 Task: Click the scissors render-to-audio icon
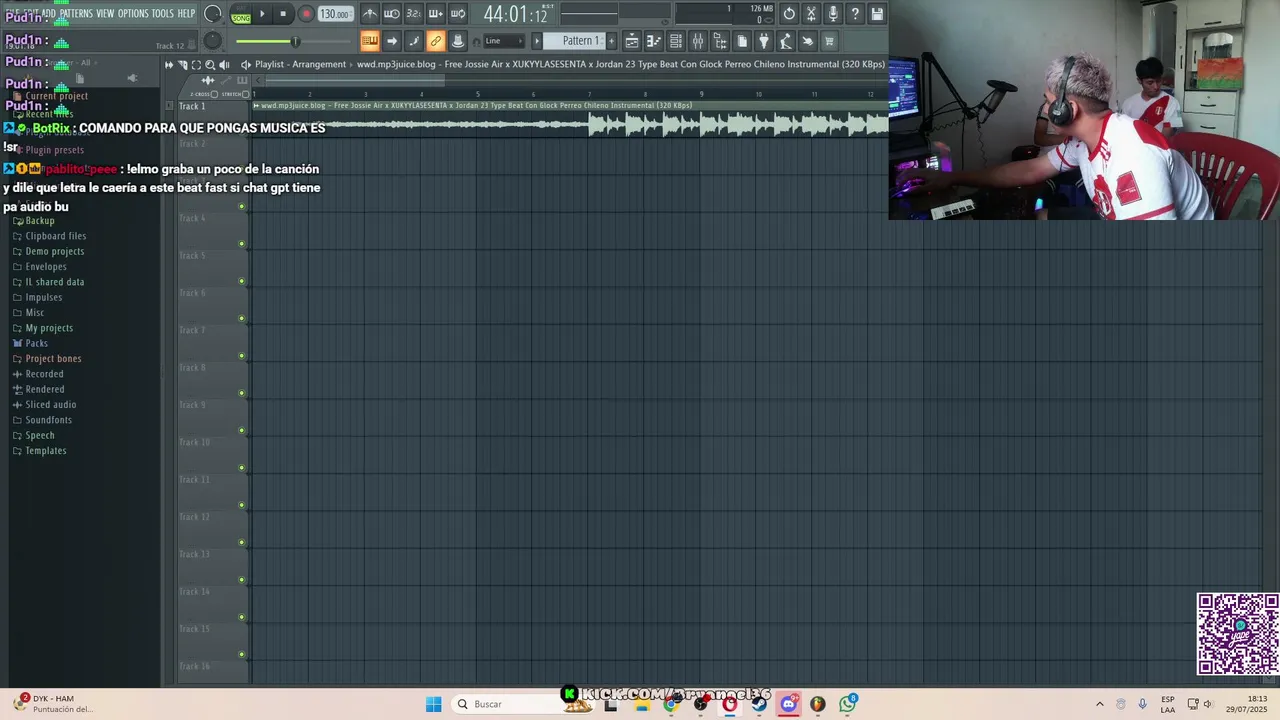(811, 14)
